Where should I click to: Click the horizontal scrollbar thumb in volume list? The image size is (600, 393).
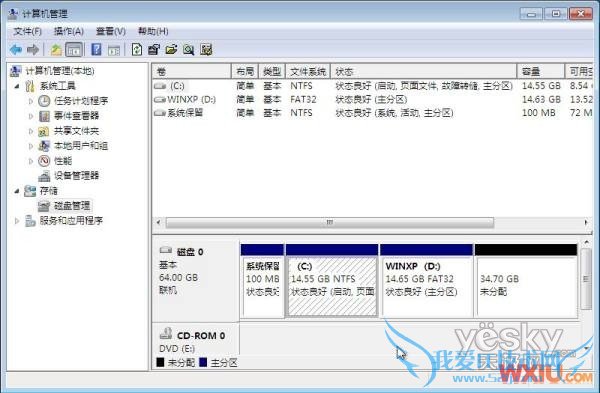click(329, 222)
